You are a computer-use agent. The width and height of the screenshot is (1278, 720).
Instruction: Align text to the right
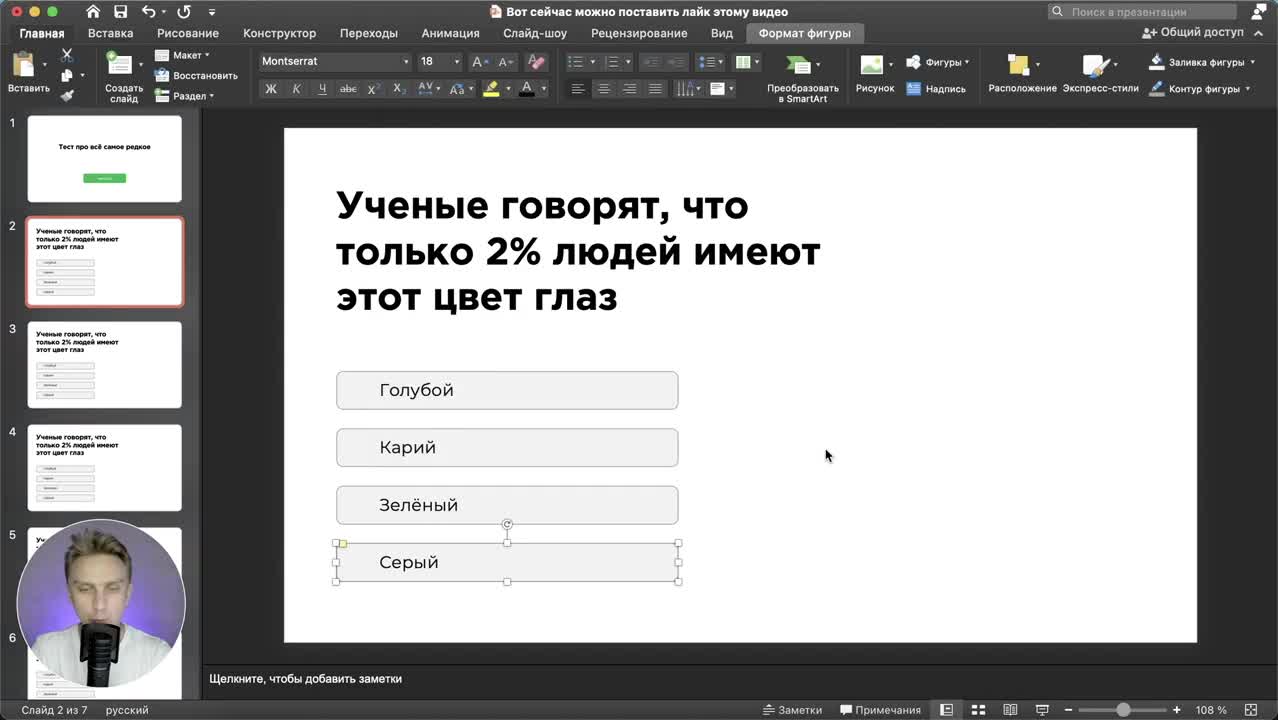[x=630, y=89]
